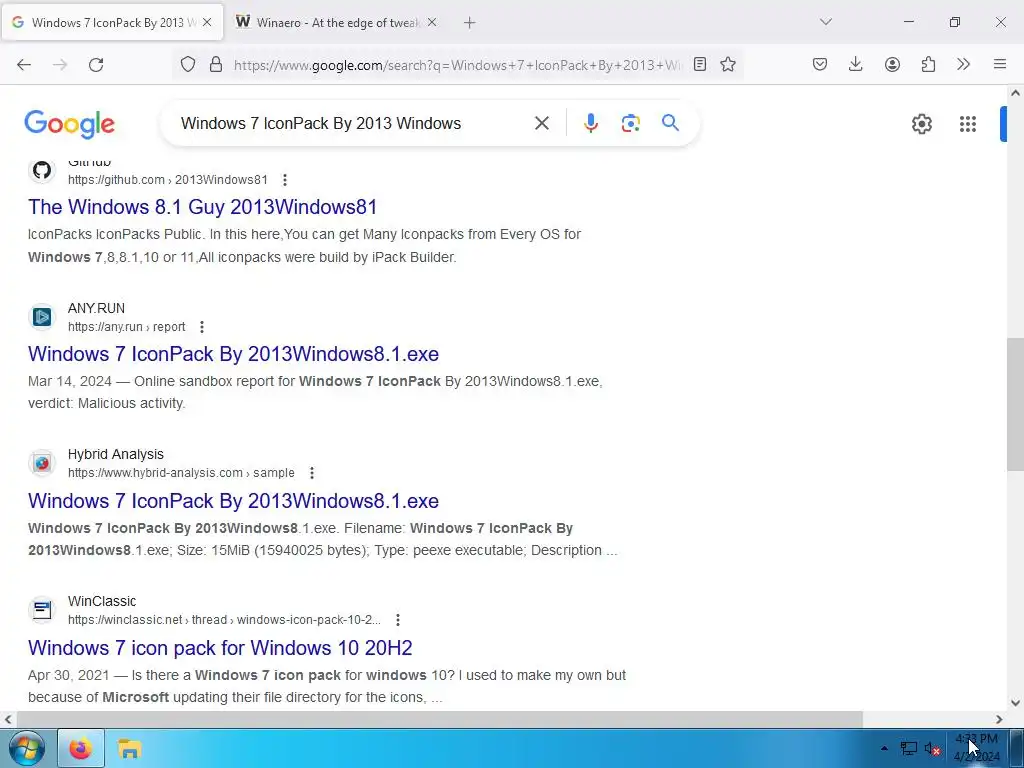Submit search with the magnifier icon
The height and width of the screenshot is (768, 1024).
tap(670, 123)
